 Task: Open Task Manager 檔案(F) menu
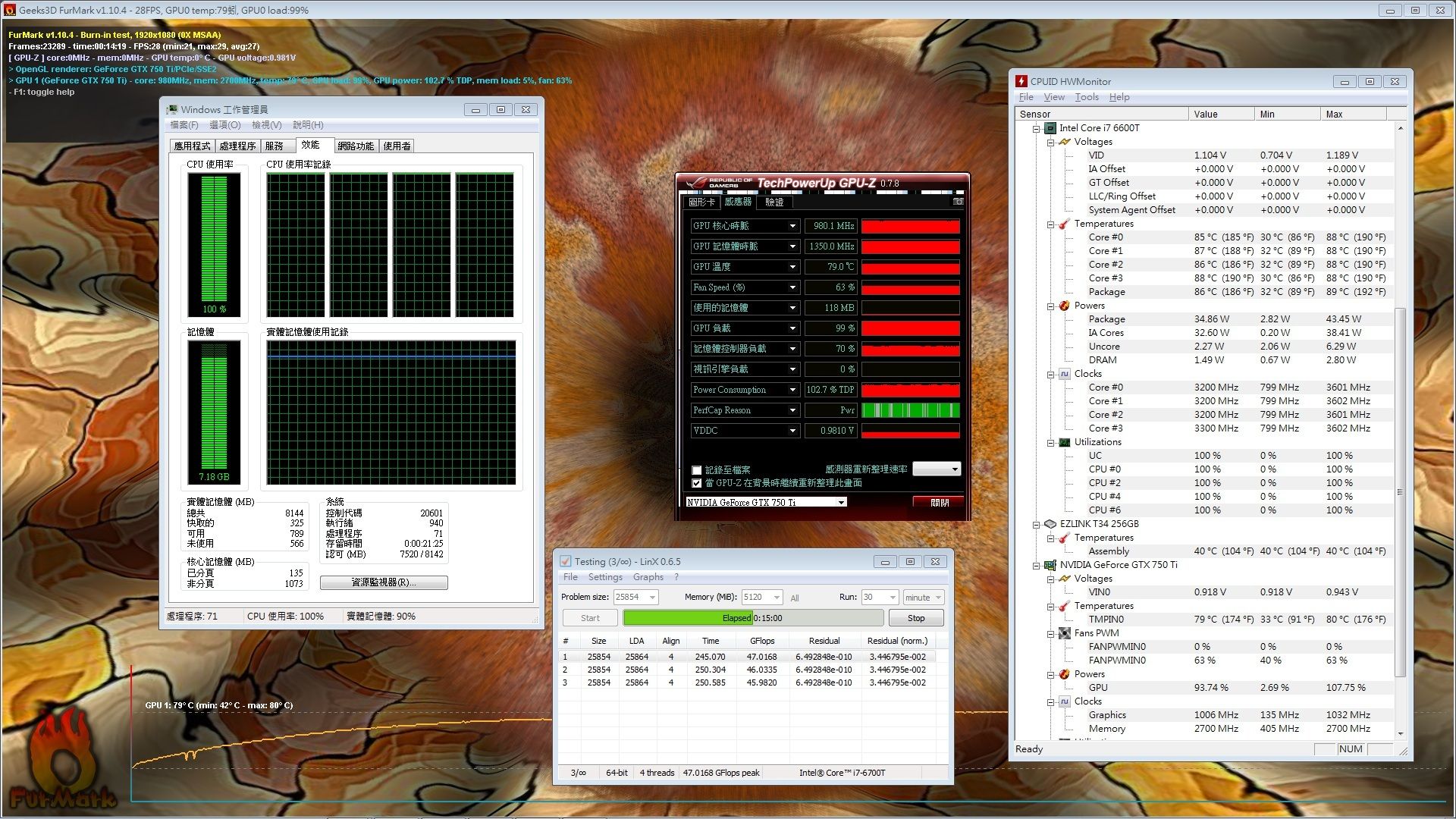click(x=184, y=125)
